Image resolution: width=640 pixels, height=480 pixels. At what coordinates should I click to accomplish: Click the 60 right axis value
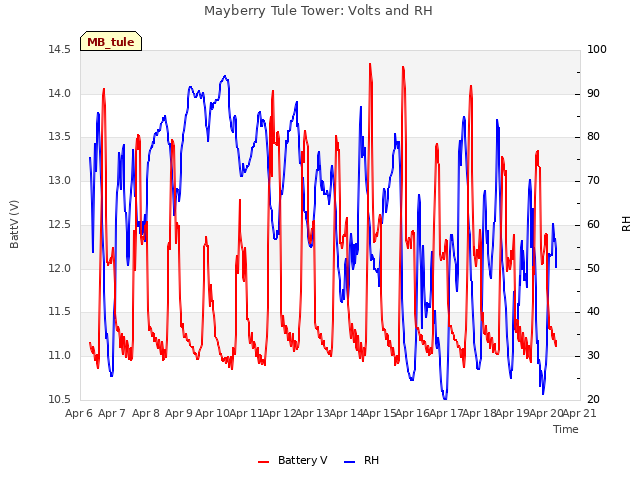593,224
